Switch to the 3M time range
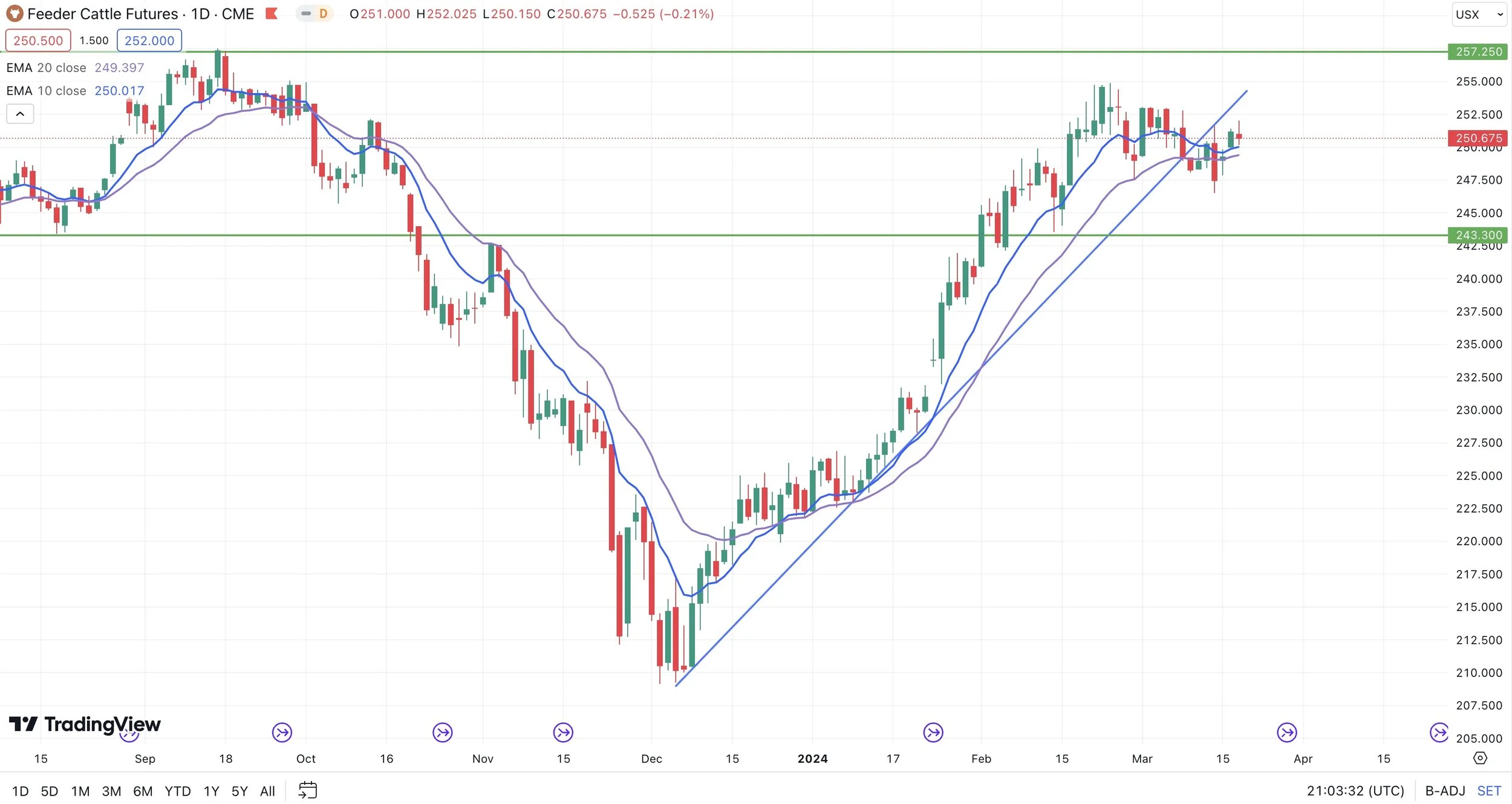1512x804 pixels. pos(111,791)
